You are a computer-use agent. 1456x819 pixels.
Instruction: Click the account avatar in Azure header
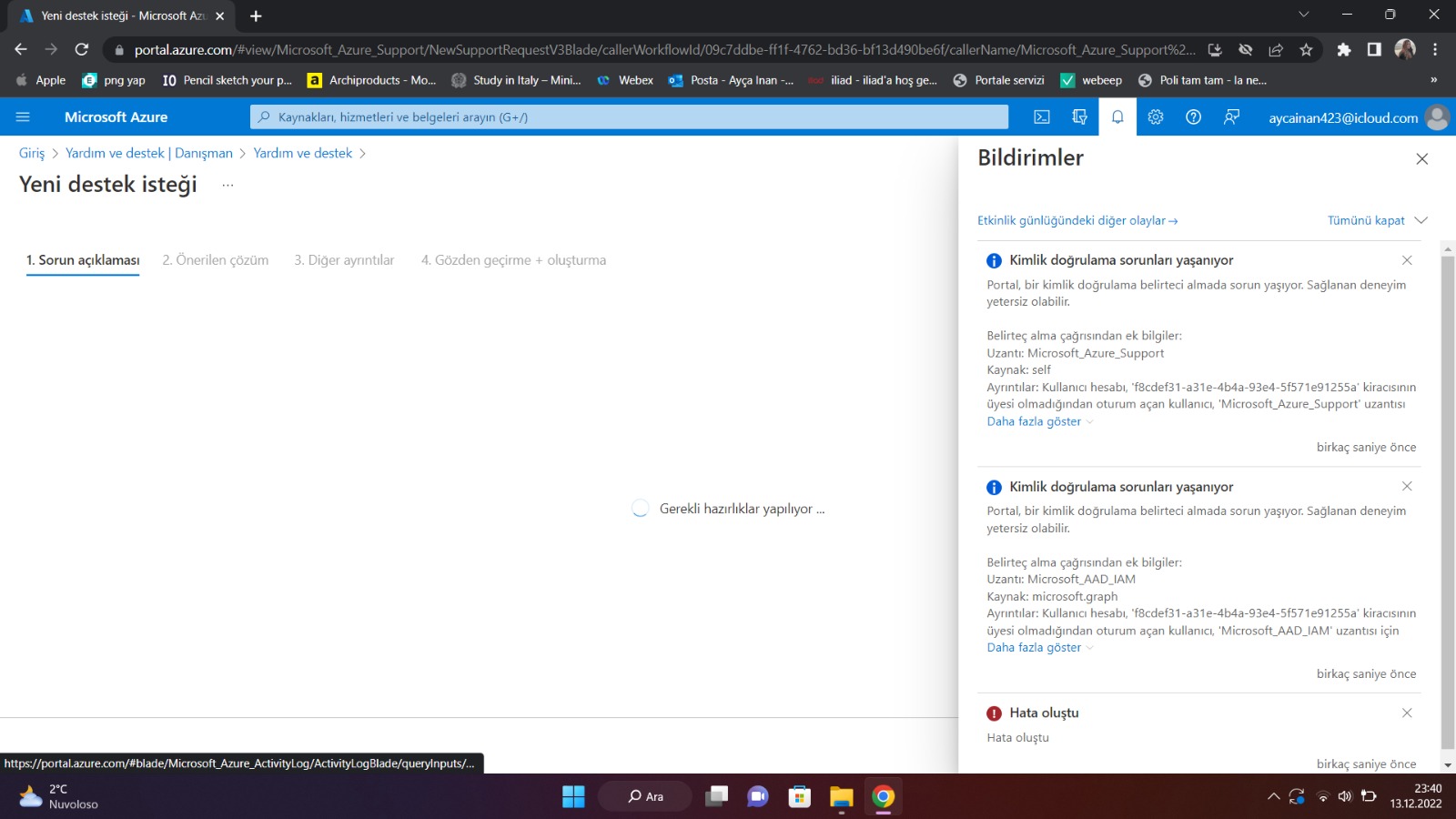(1438, 117)
